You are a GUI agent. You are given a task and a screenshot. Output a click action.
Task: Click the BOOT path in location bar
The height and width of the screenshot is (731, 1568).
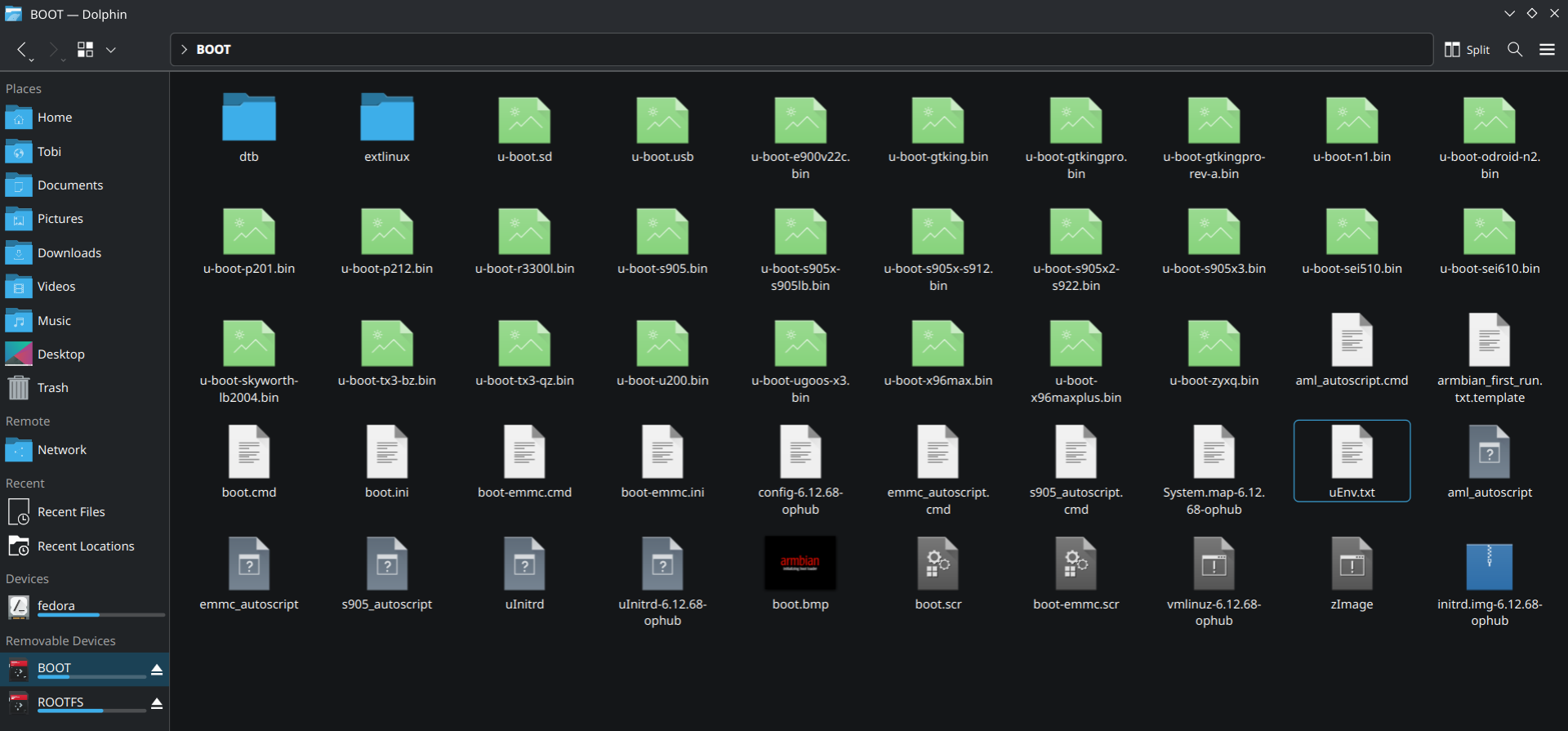coord(213,49)
